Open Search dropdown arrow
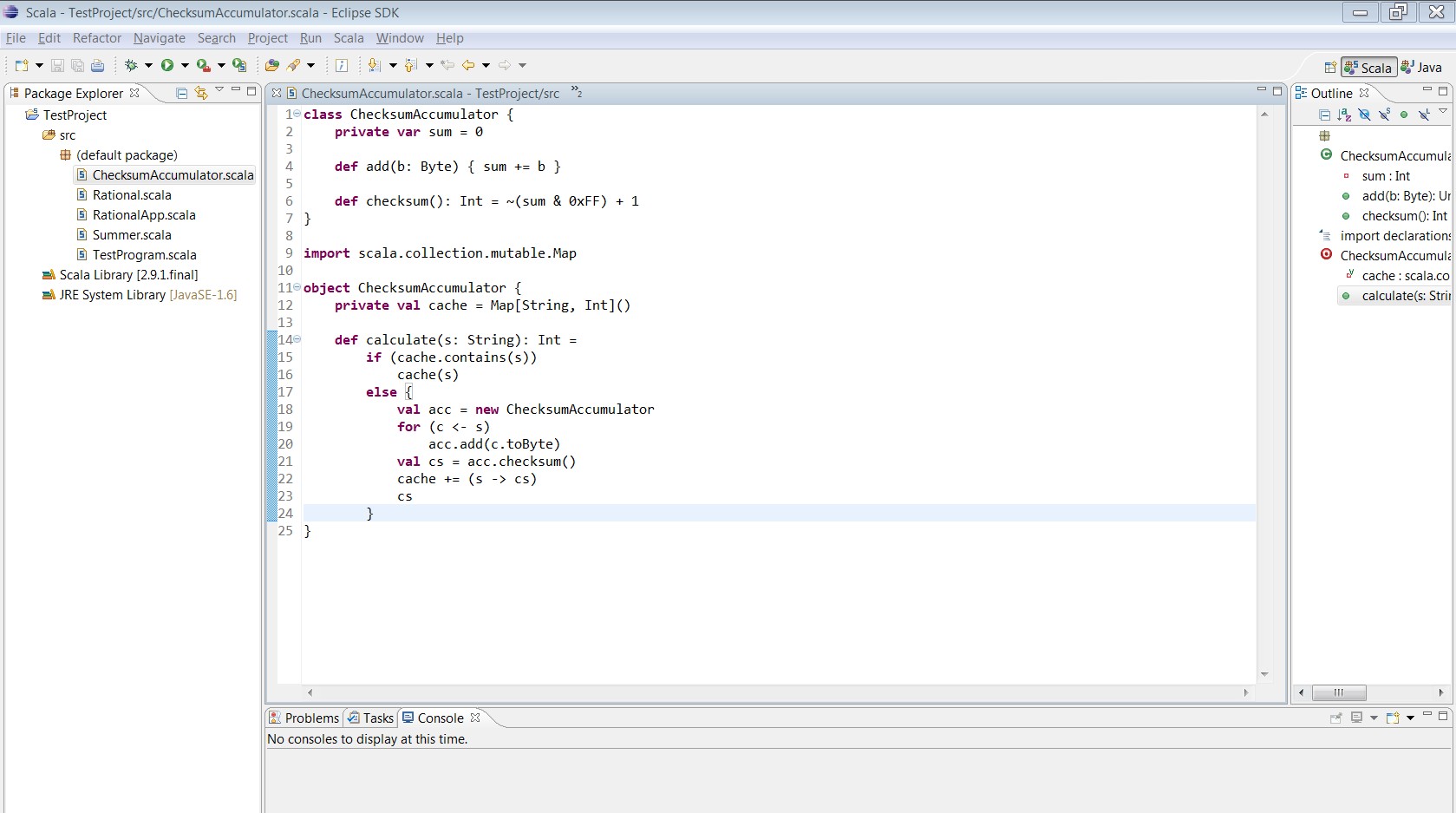 pyautogui.click(x=311, y=65)
